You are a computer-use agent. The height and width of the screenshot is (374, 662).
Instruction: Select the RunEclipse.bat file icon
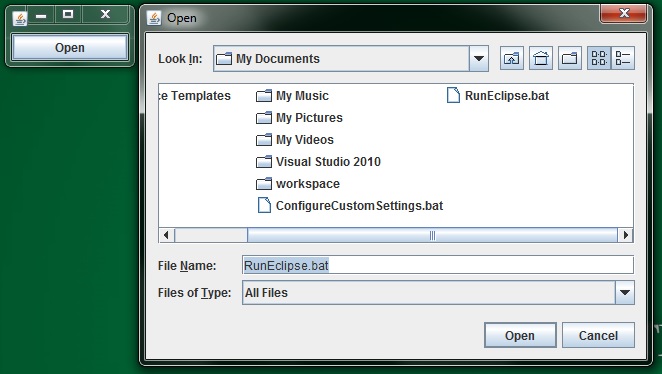453,95
